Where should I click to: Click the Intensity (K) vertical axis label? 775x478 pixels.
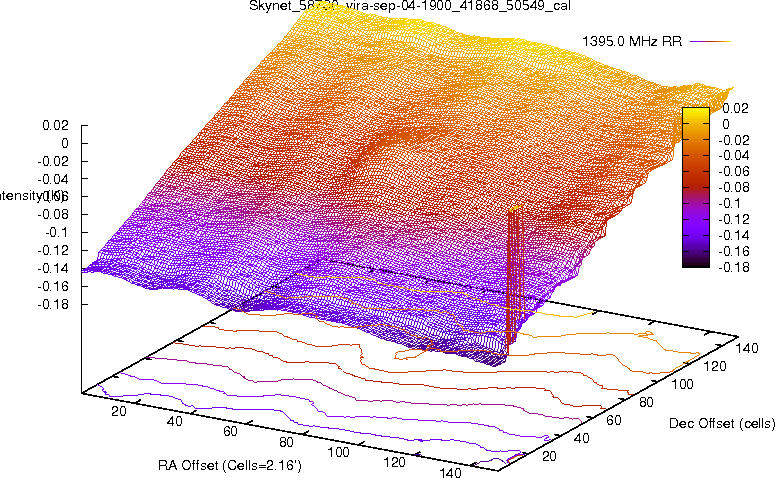pyautogui.click(x=32, y=196)
